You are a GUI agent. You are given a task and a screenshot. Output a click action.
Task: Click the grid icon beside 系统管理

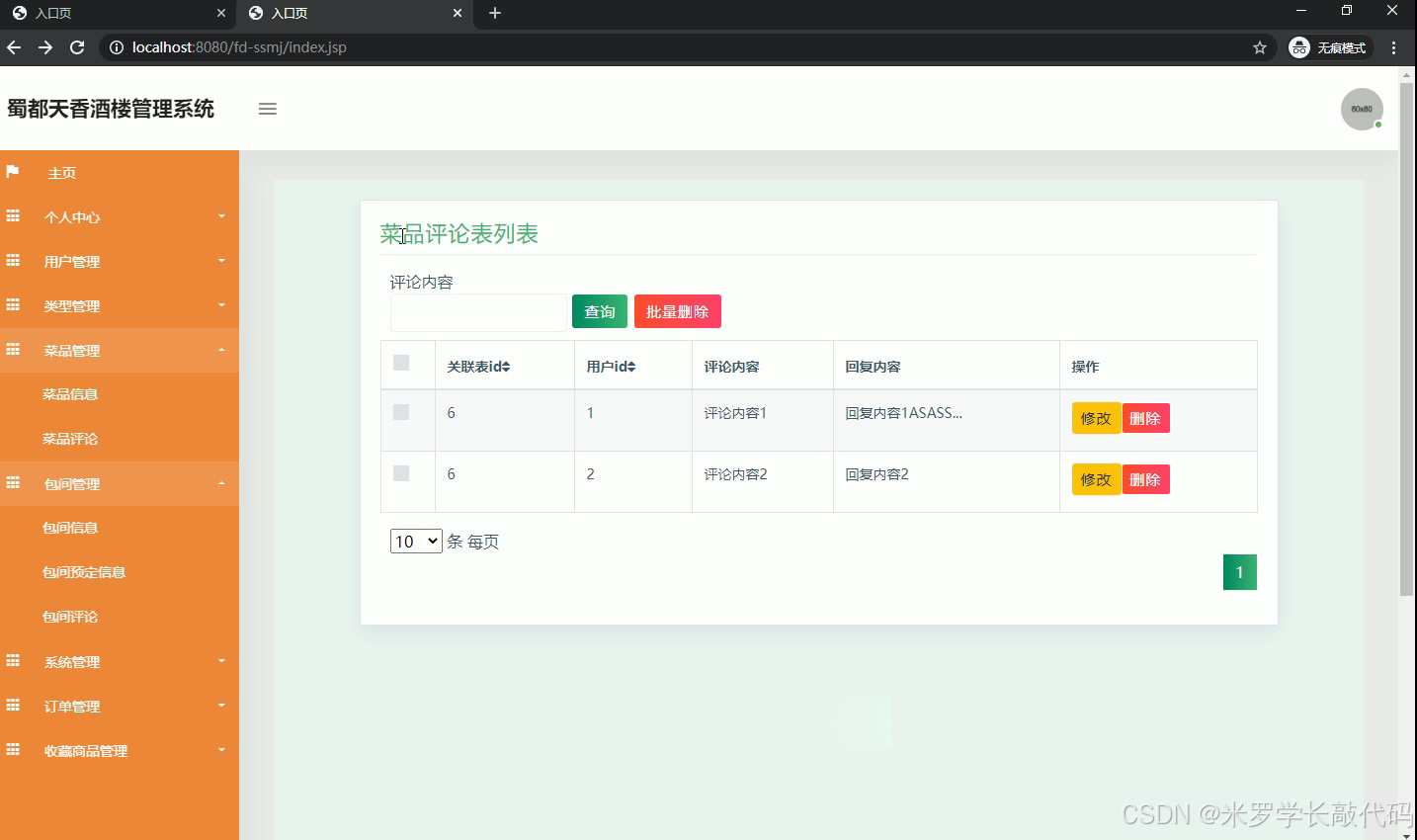tap(13, 661)
